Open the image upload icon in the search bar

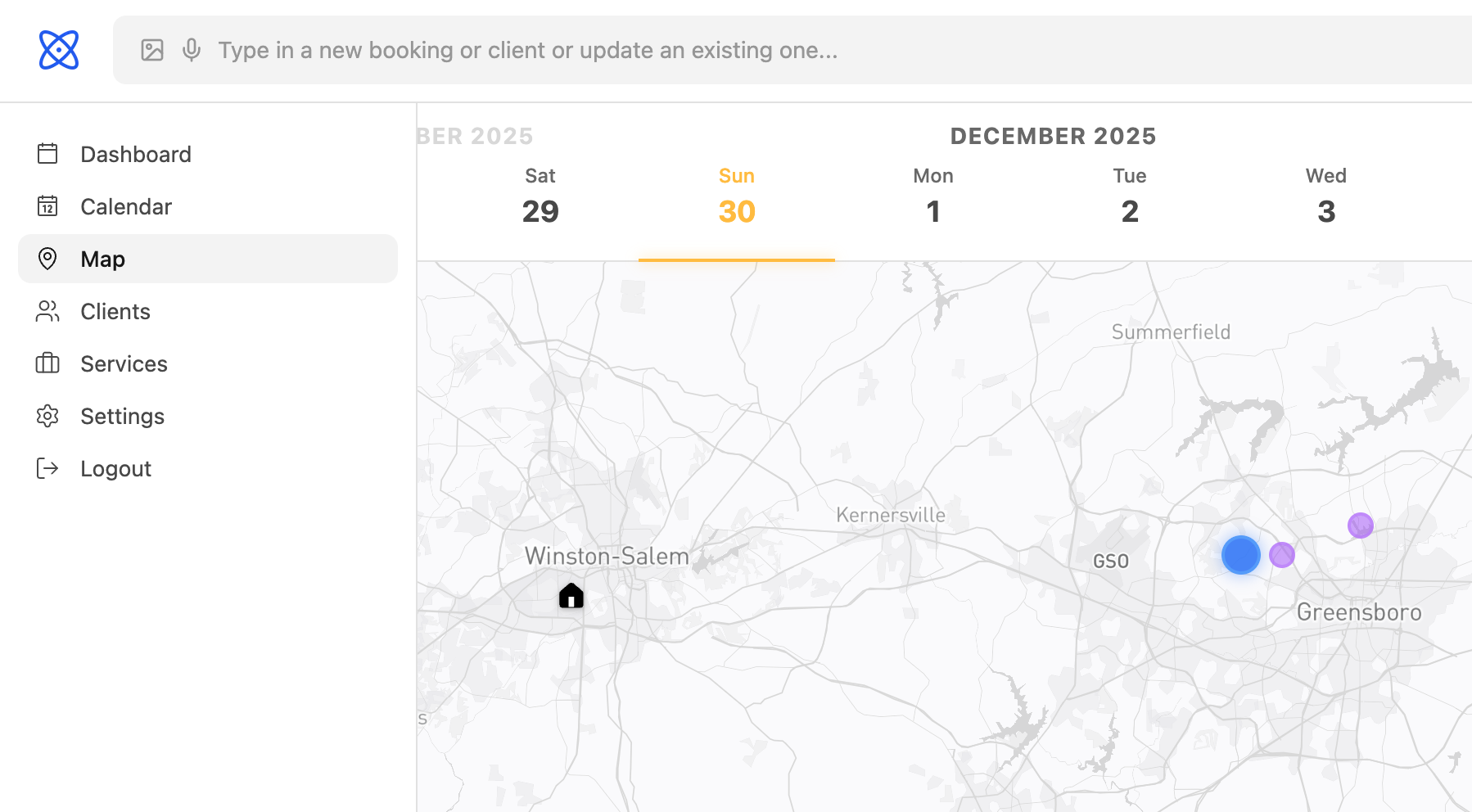point(151,50)
